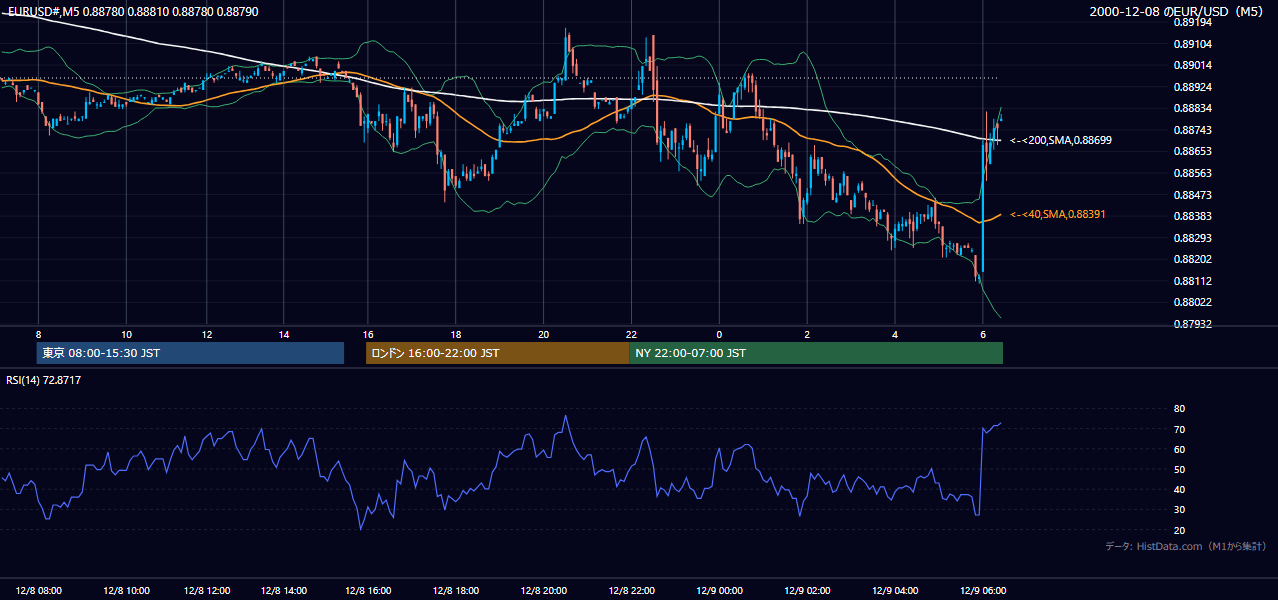Click RSI axis level 60
The image size is (1278, 600).
[1179, 449]
